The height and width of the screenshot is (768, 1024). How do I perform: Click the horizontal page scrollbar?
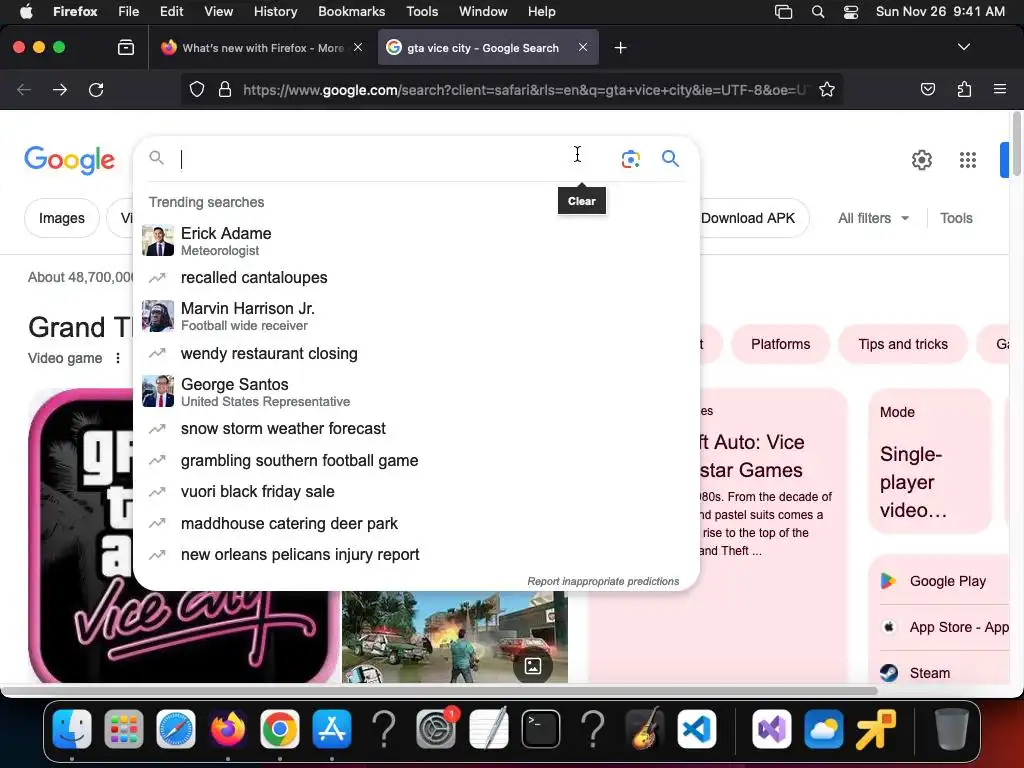click(x=439, y=690)
